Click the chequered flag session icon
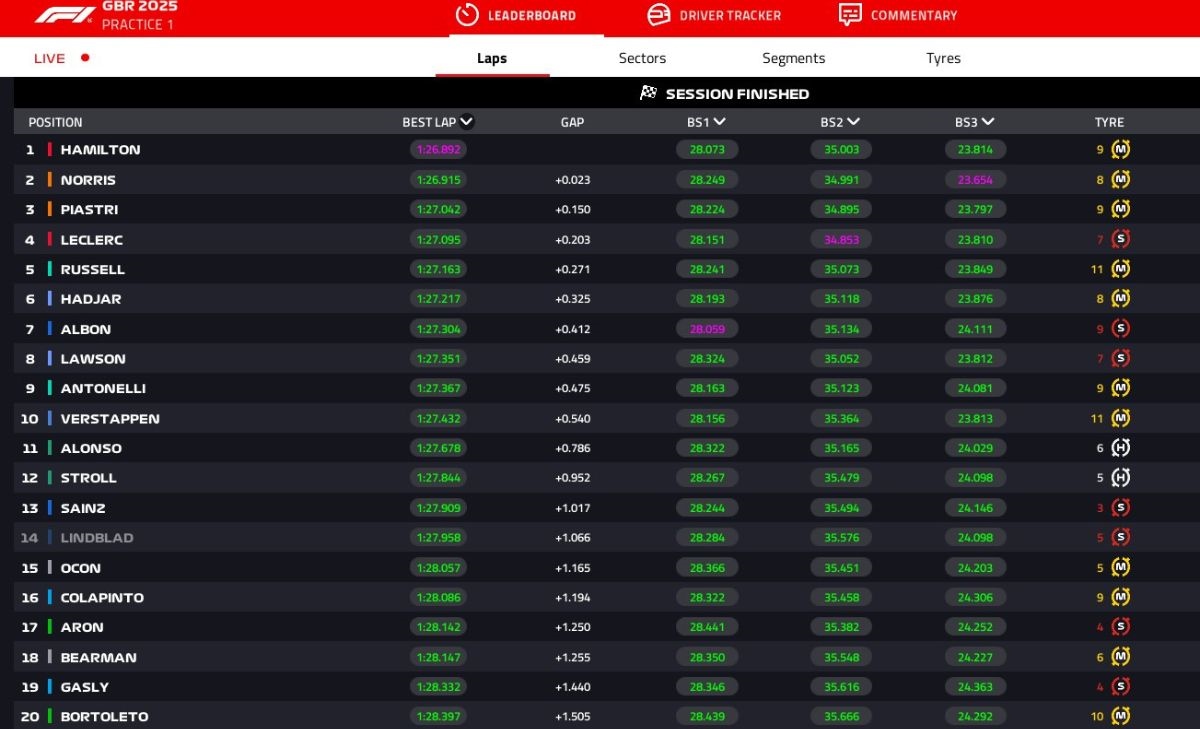1200x729 pixels. 648,93
